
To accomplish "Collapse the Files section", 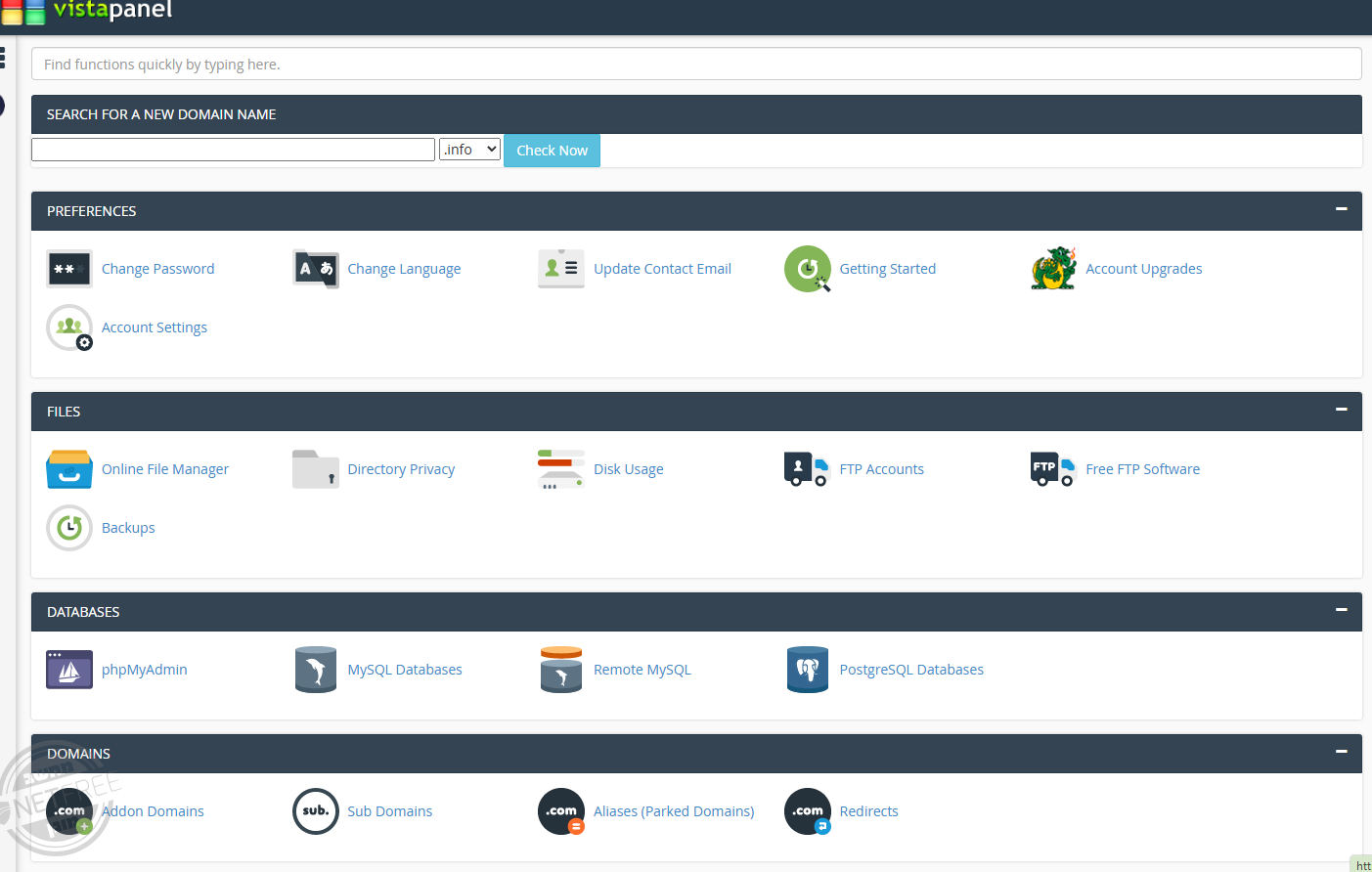I will coord(1341,410).
